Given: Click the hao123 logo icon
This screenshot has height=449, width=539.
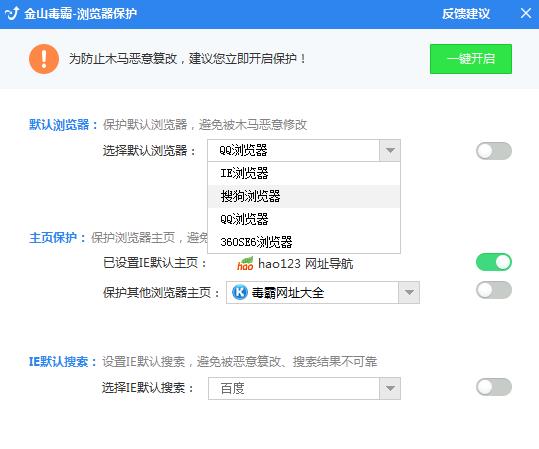Looking at the screenshot, I should coord(245,264).
